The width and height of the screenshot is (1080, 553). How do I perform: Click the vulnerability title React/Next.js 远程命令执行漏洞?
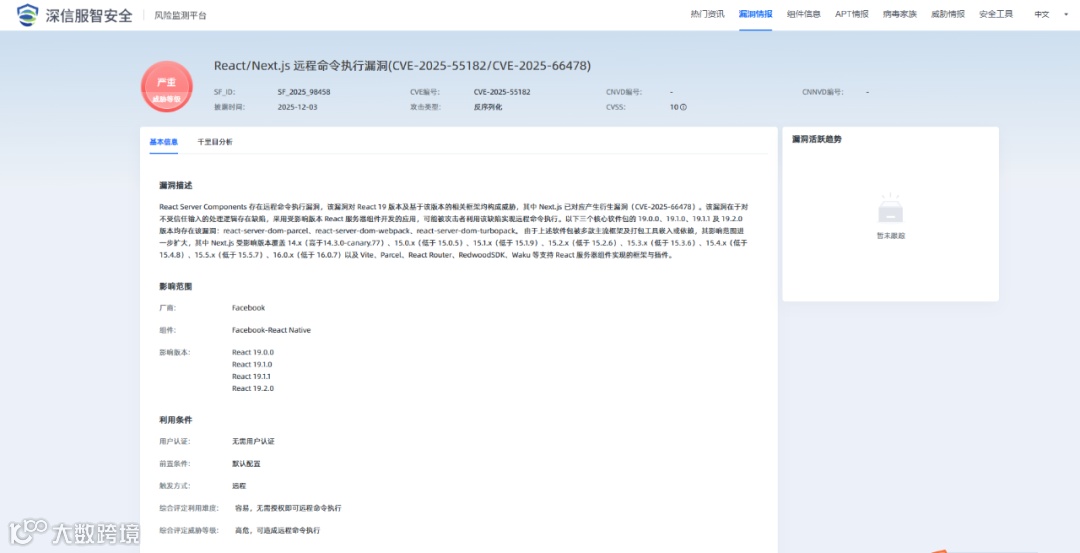coord(402,66)
